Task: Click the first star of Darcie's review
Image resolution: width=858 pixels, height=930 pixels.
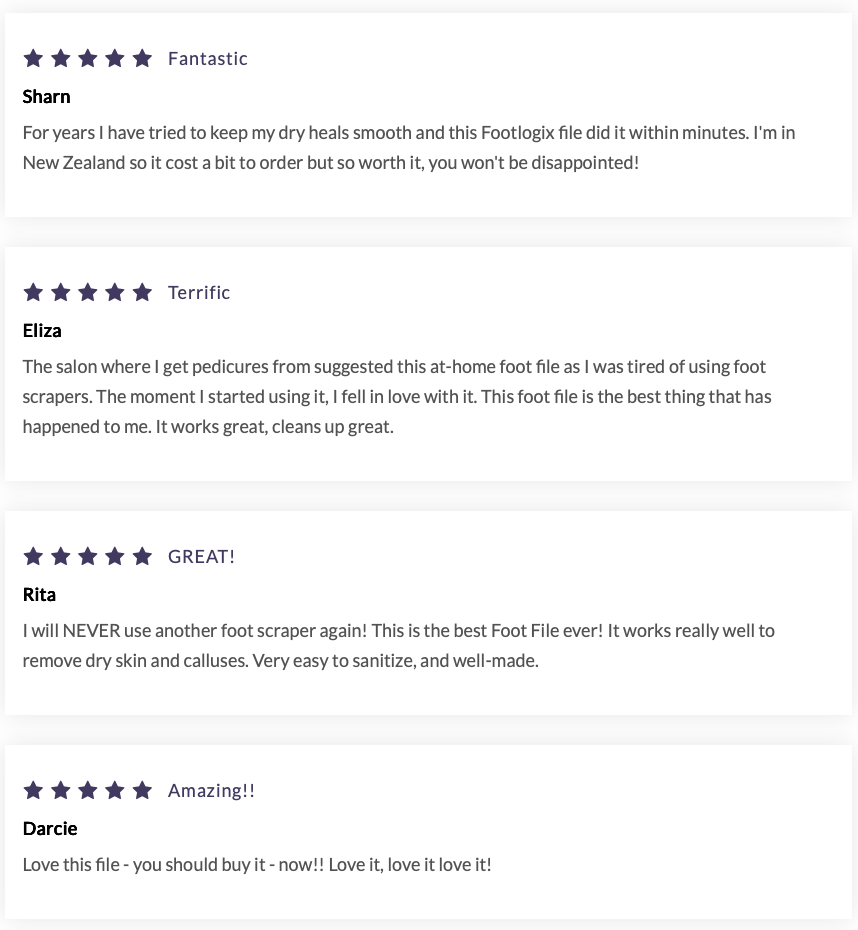Action: (x=33, y=790)
